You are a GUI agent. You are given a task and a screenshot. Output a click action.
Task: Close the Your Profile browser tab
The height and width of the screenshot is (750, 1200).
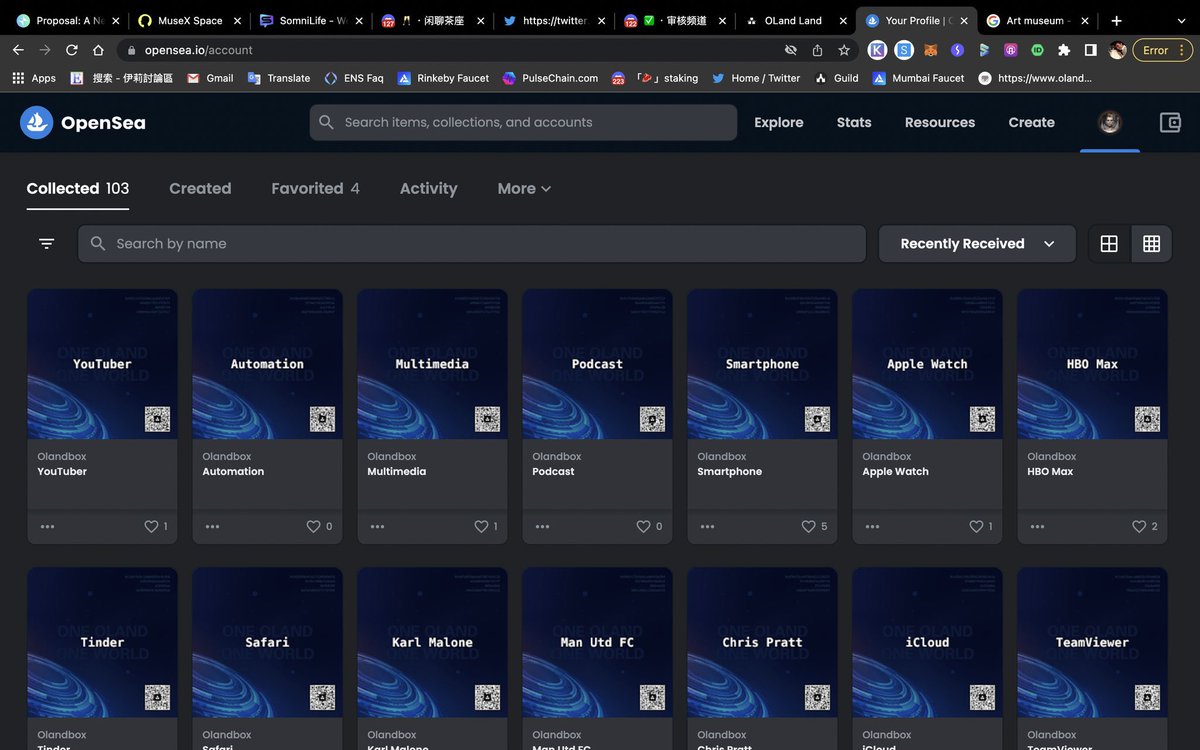pyautogui.click(x=964, y=20)
